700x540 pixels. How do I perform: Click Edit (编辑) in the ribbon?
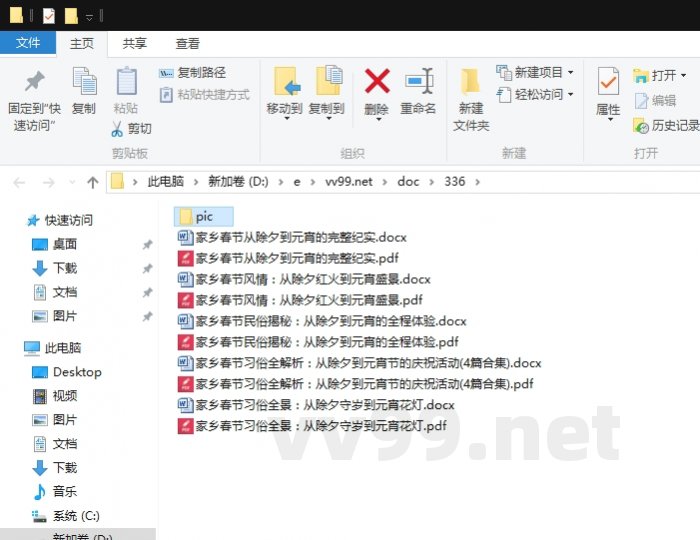[x=655, y=101]
